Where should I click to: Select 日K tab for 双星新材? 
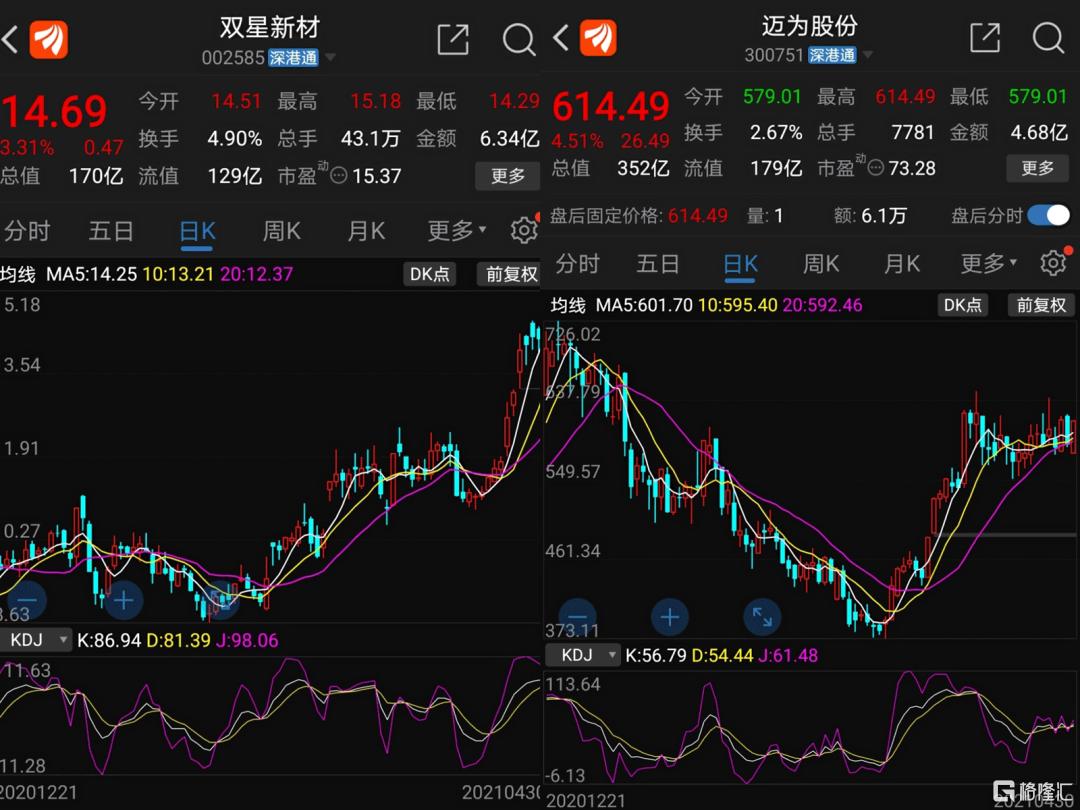(197, 231)
